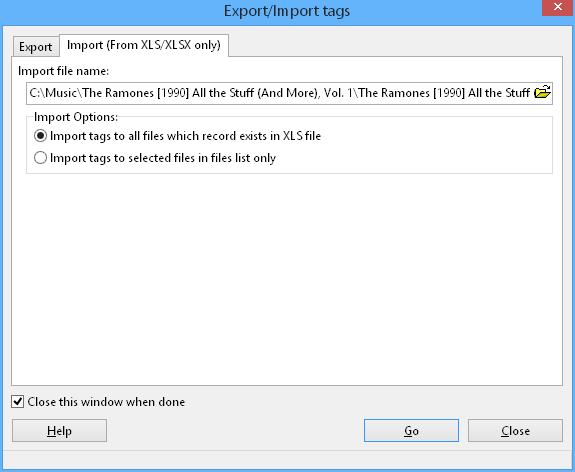Click the Close button at bottom right

coord(515,431)
